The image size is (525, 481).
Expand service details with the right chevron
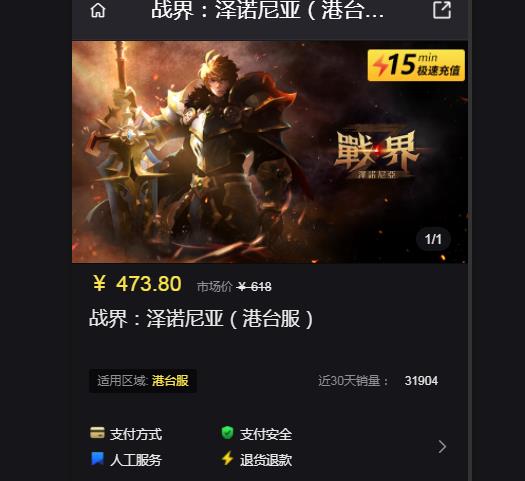tap(442, 447)
